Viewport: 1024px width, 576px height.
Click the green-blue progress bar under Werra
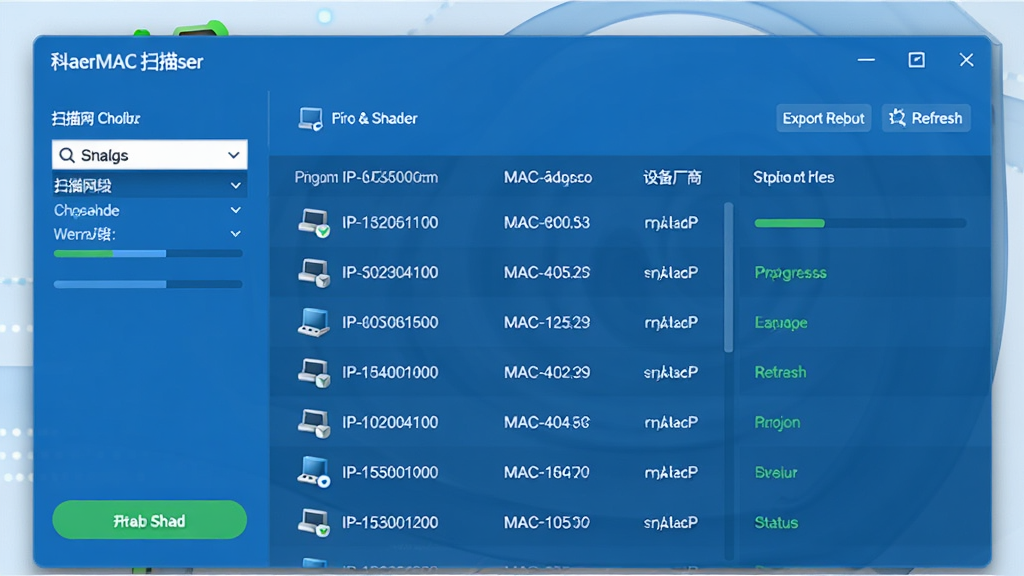[x=148, y=253]
